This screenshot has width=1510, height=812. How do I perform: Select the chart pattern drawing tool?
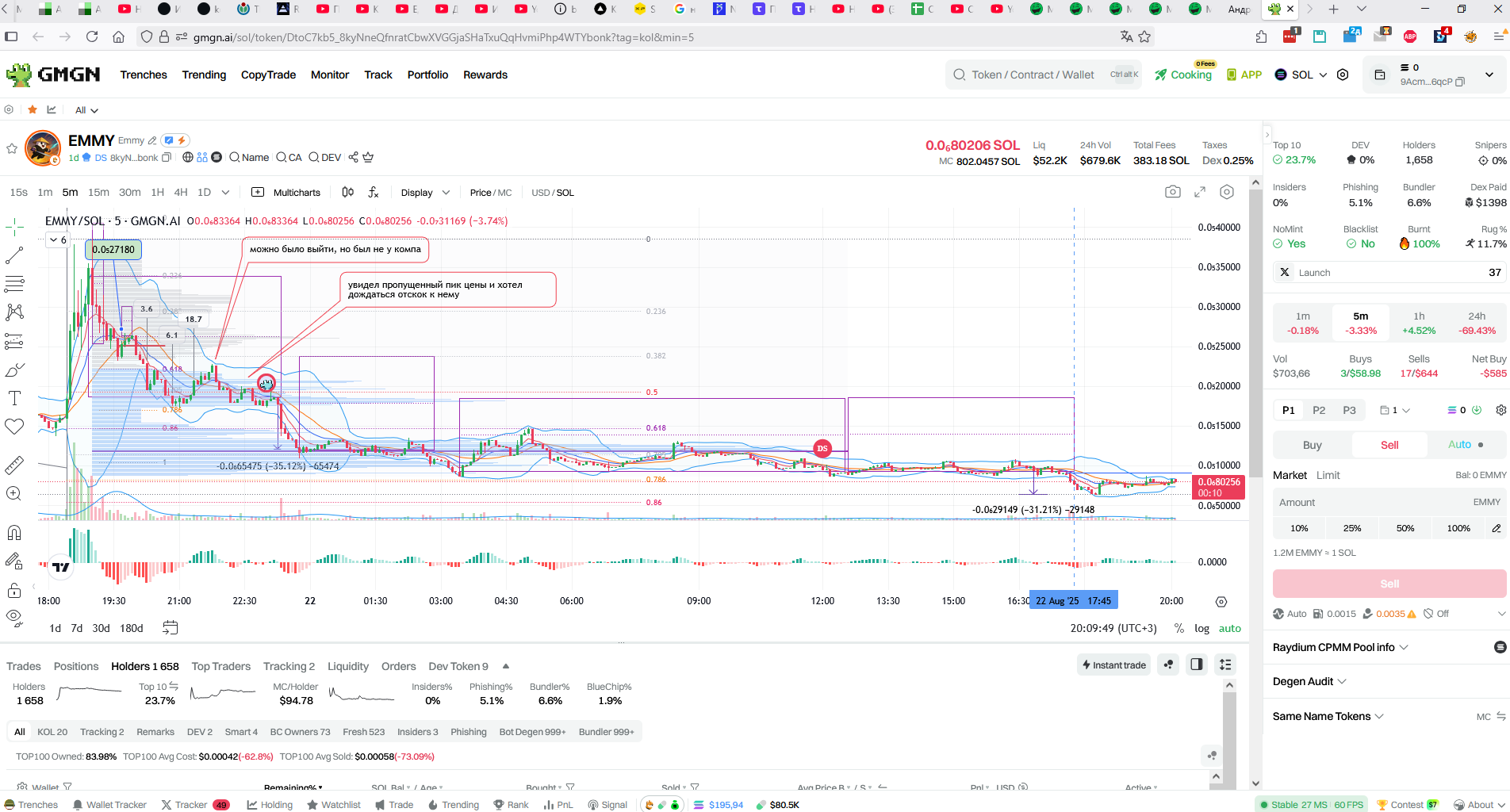pos(14,312)
